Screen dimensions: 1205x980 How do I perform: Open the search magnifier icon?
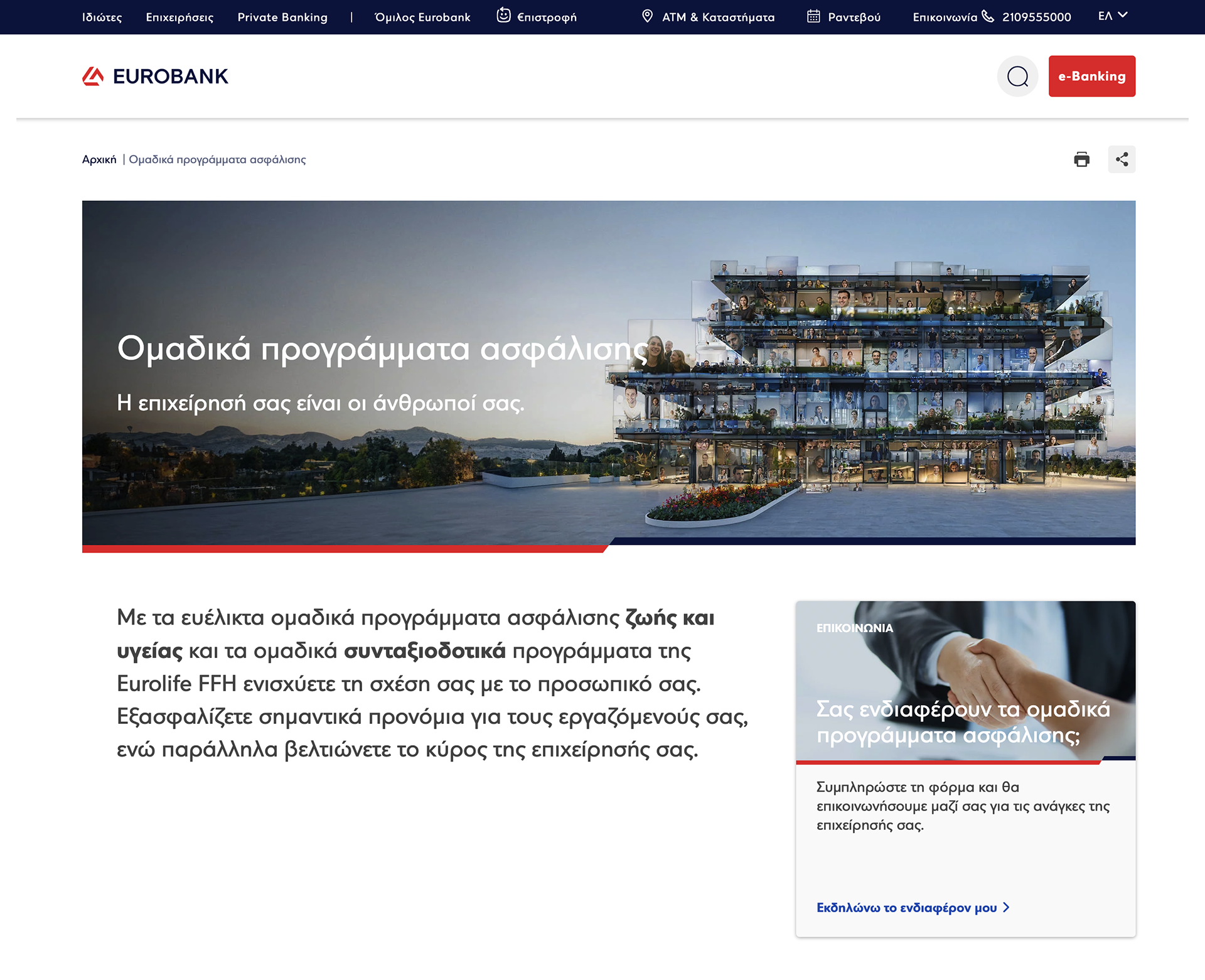pyautogui.click(x=1017, y=77)
